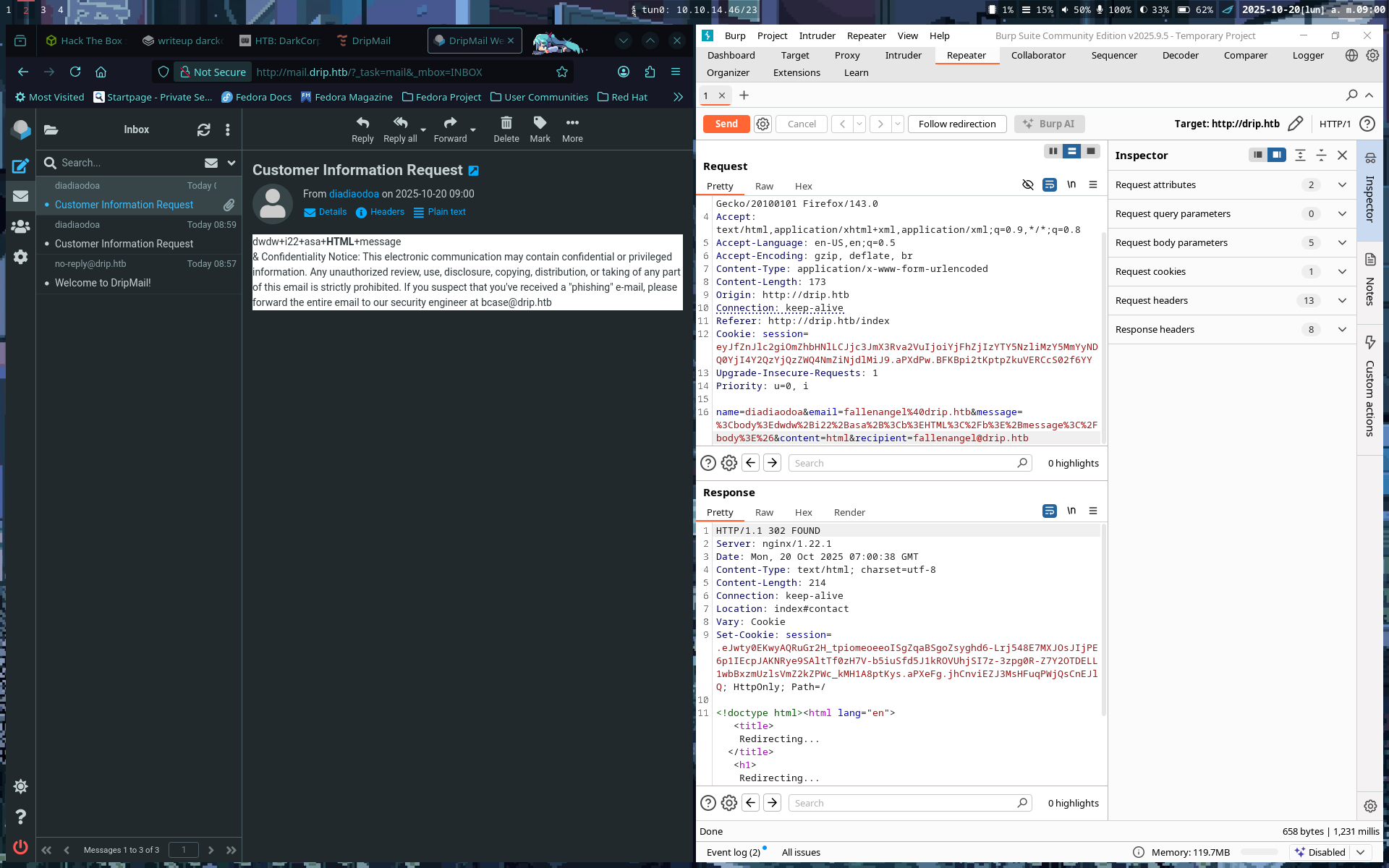The image size is (1389, 868).
Task: Expand Request body parameters section
Action: coord(1342,243)
